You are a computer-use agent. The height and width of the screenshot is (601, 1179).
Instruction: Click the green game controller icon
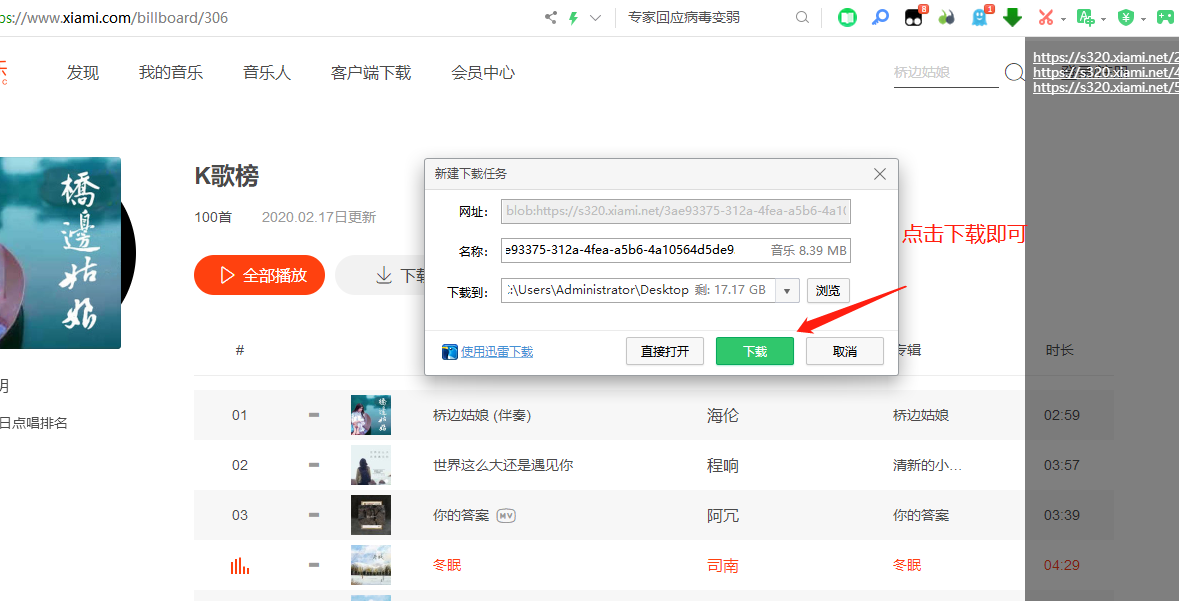[1165, 17]
